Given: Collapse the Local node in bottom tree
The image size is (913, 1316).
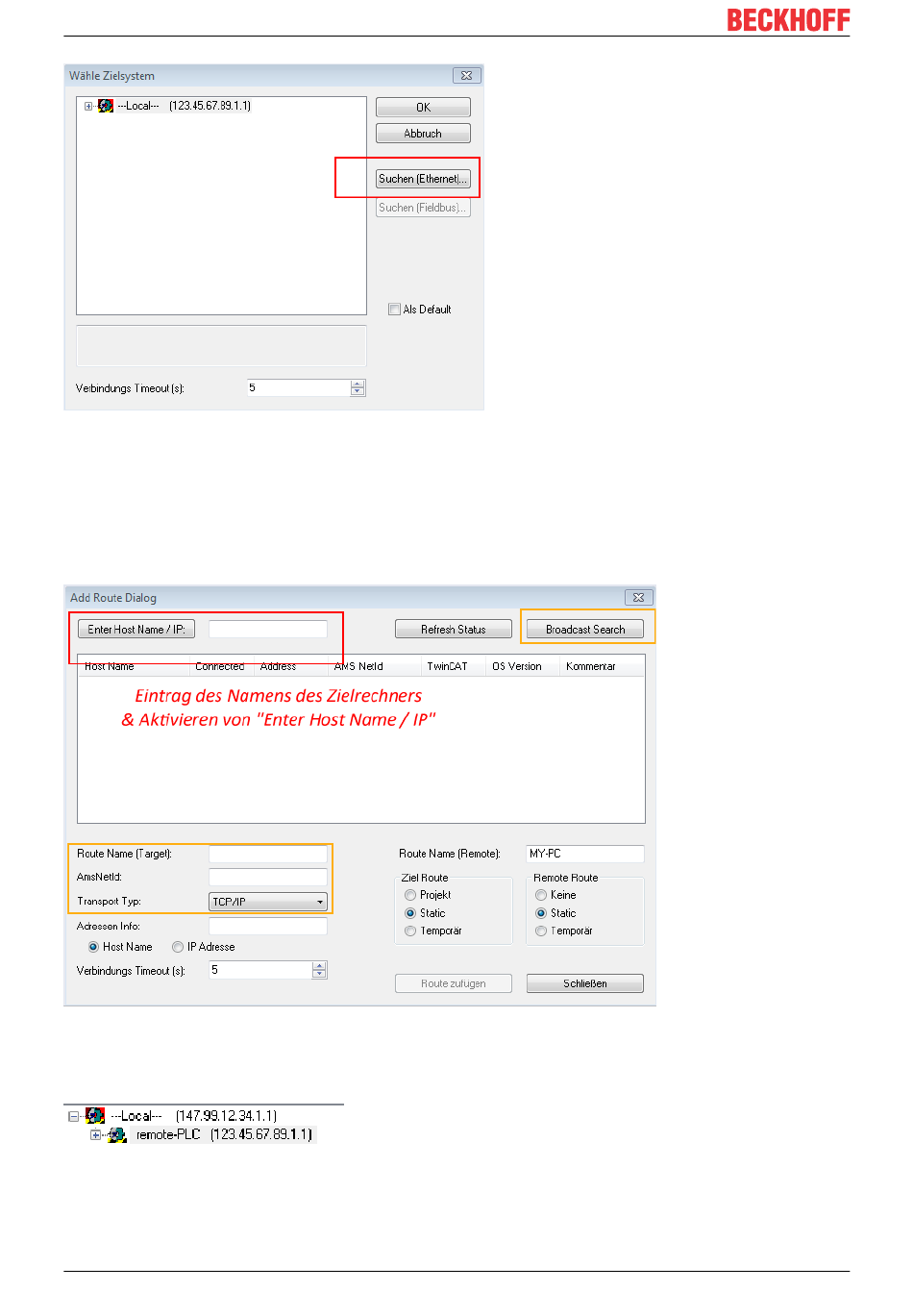Looking at the screenshot, I should [x=74, y=1117].
